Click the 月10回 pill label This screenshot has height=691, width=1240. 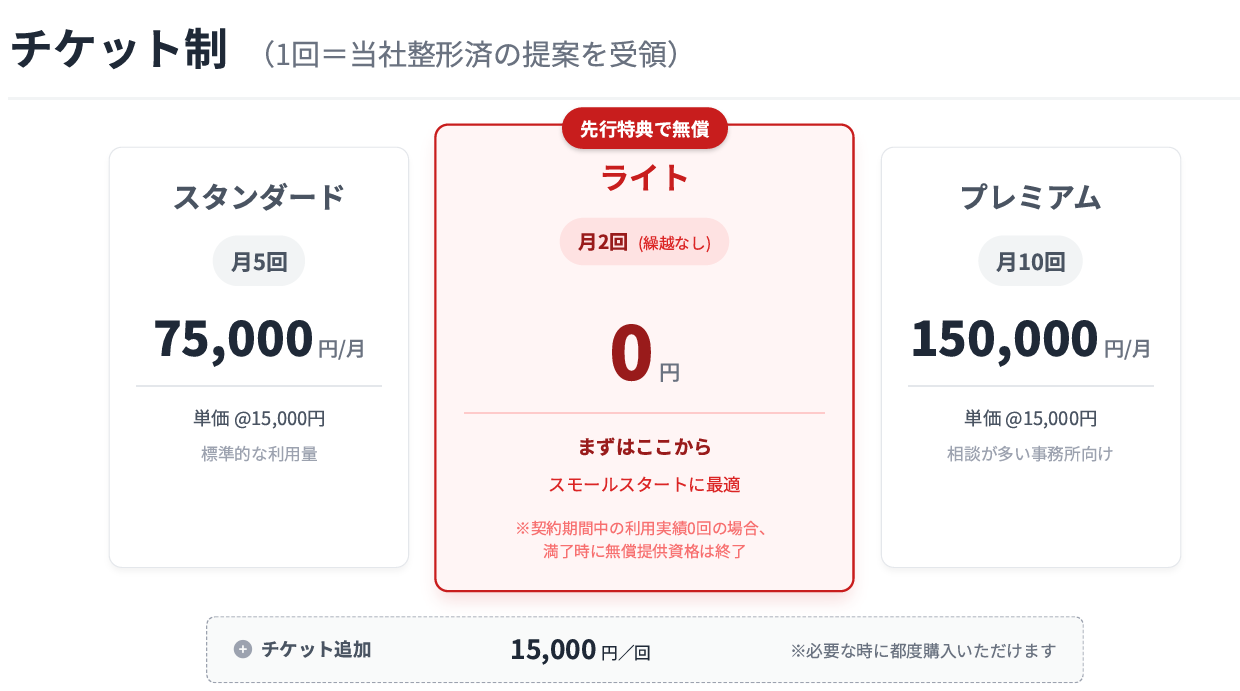click(x=1030, y=262)
